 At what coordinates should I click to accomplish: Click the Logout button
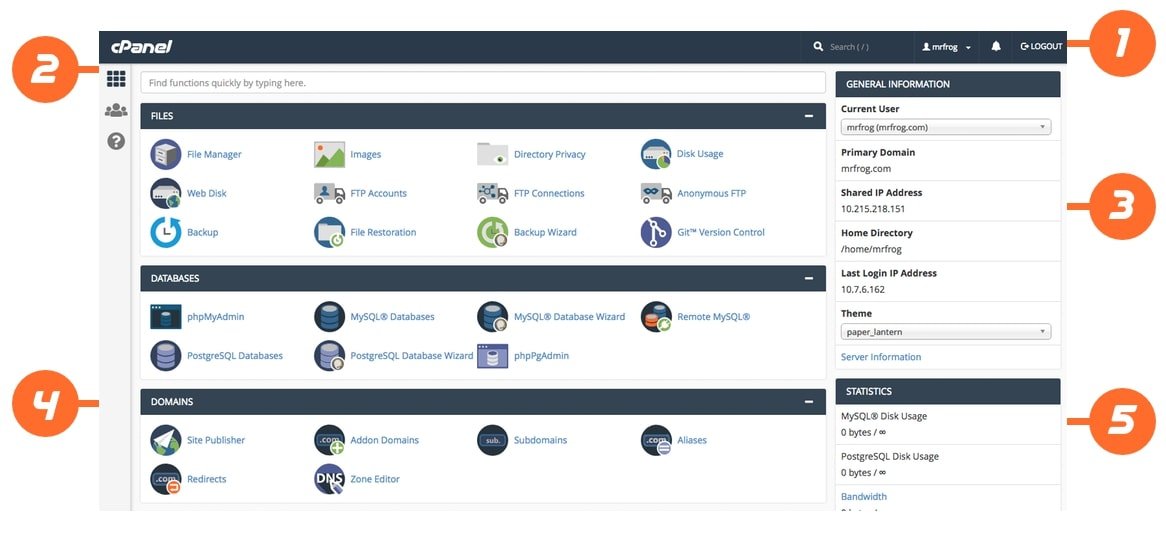coord(1041,47)
